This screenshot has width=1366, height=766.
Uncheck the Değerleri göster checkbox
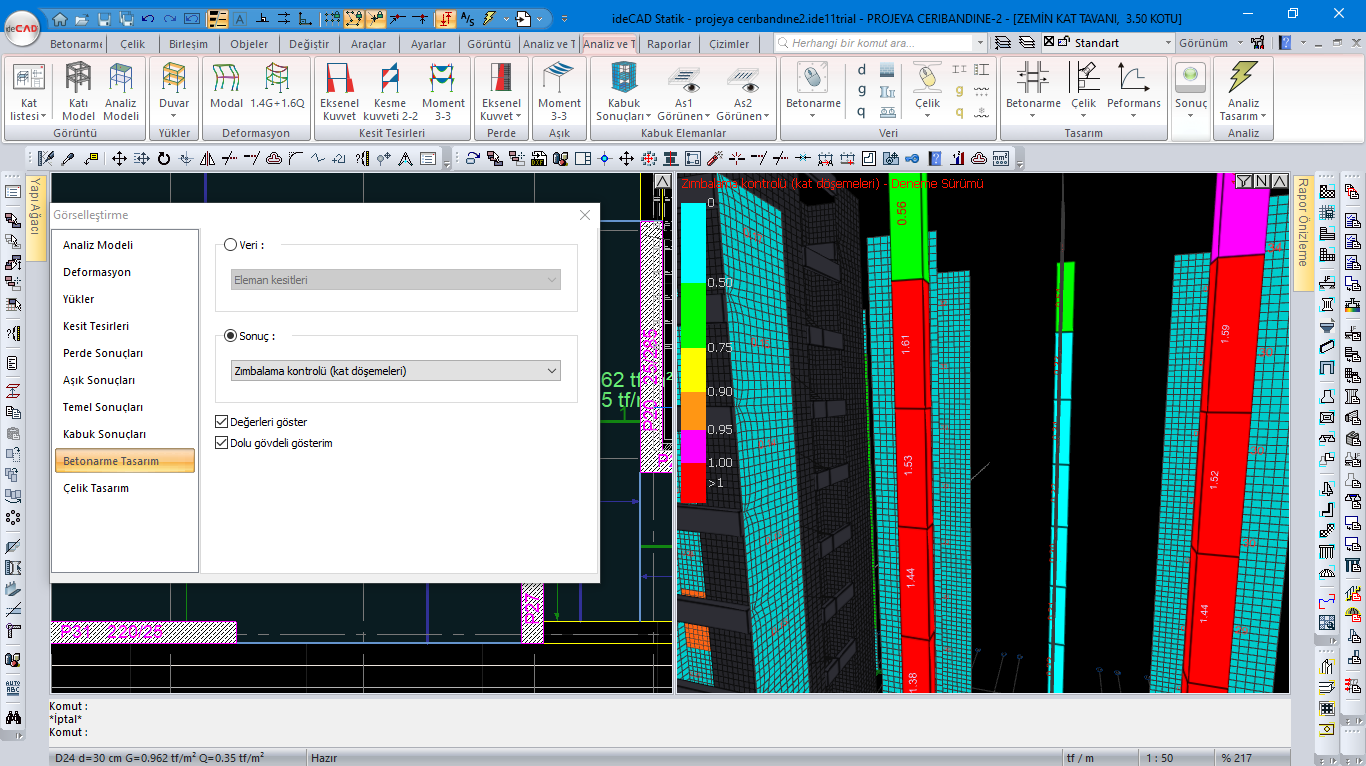click(222, 422)
